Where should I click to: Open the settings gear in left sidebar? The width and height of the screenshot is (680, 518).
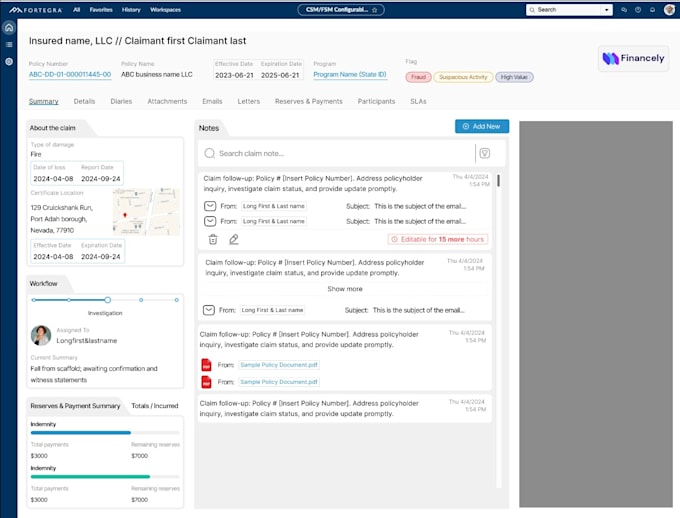click(9, 61)
